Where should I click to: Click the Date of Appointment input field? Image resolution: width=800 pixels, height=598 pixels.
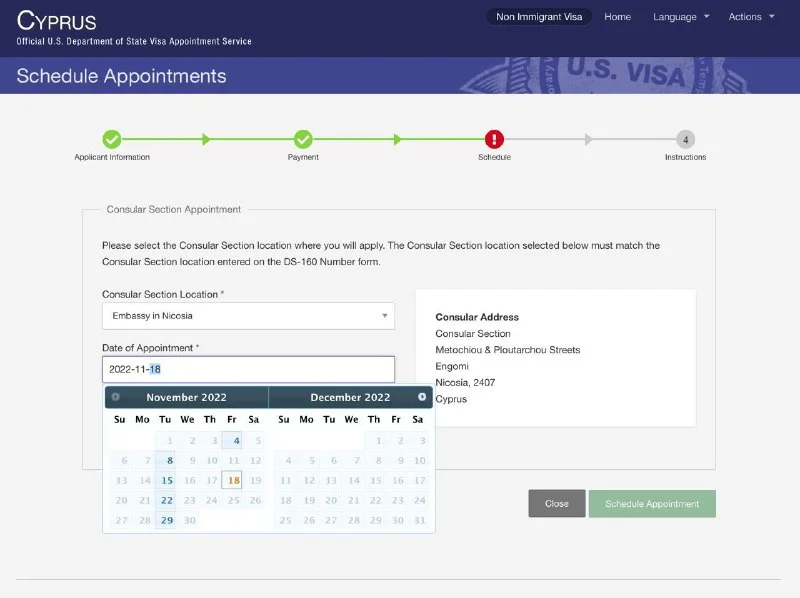248,369
